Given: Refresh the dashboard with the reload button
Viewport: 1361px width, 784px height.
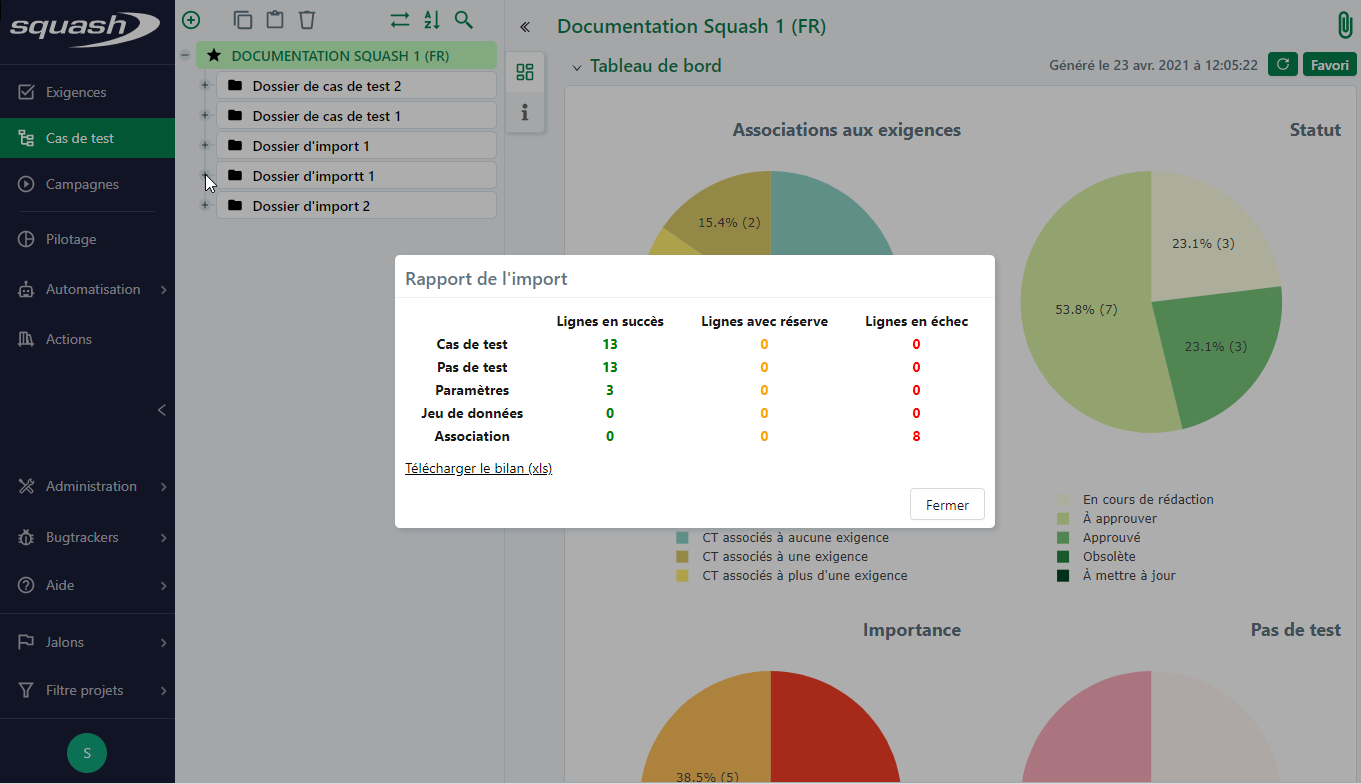Looking at the screenshot, I should [x=1283, y=64].
